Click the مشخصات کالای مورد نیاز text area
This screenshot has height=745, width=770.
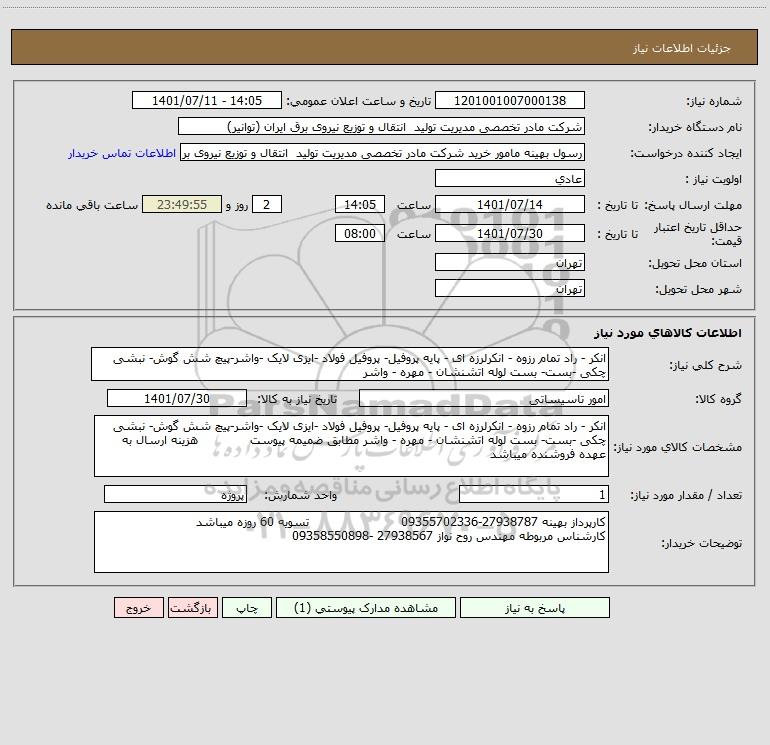pos(351,446)
